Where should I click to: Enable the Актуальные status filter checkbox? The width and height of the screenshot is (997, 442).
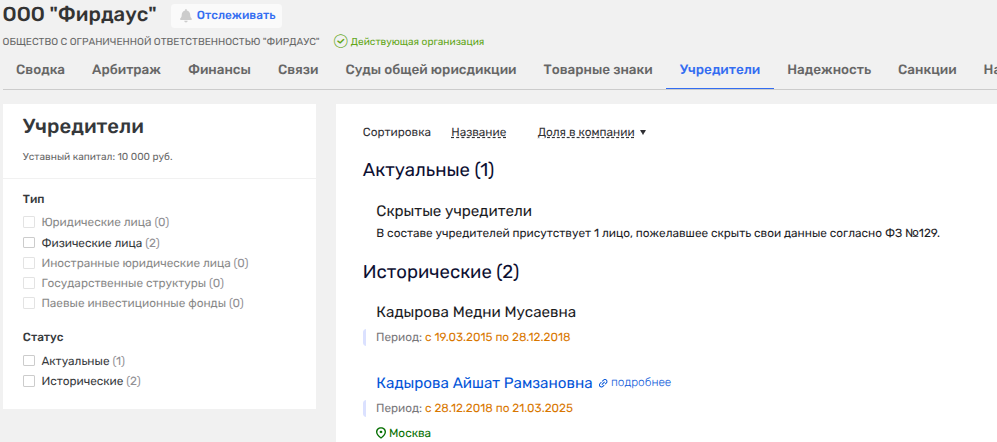tap(29, 361)
